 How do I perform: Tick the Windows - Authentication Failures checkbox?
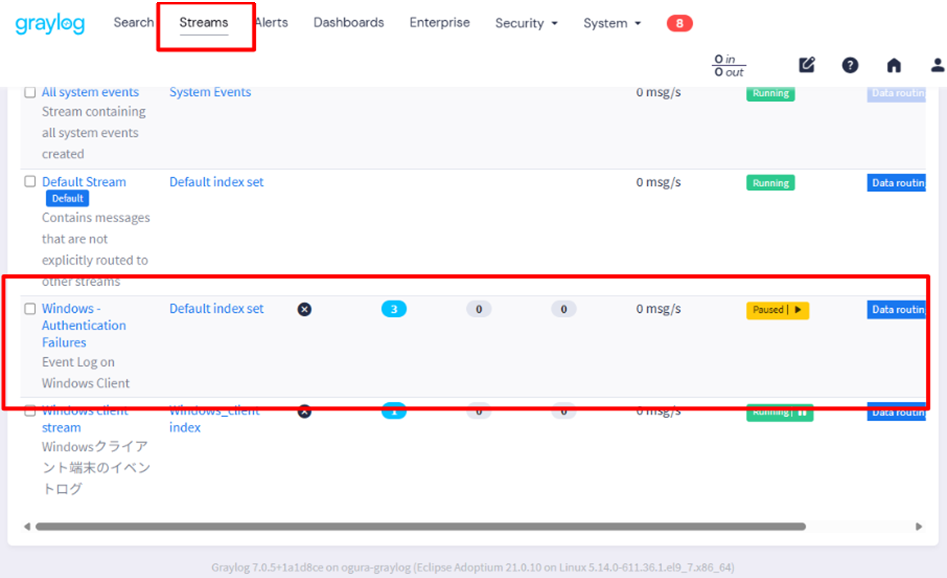pyautogui.click(x=30, y=309)
